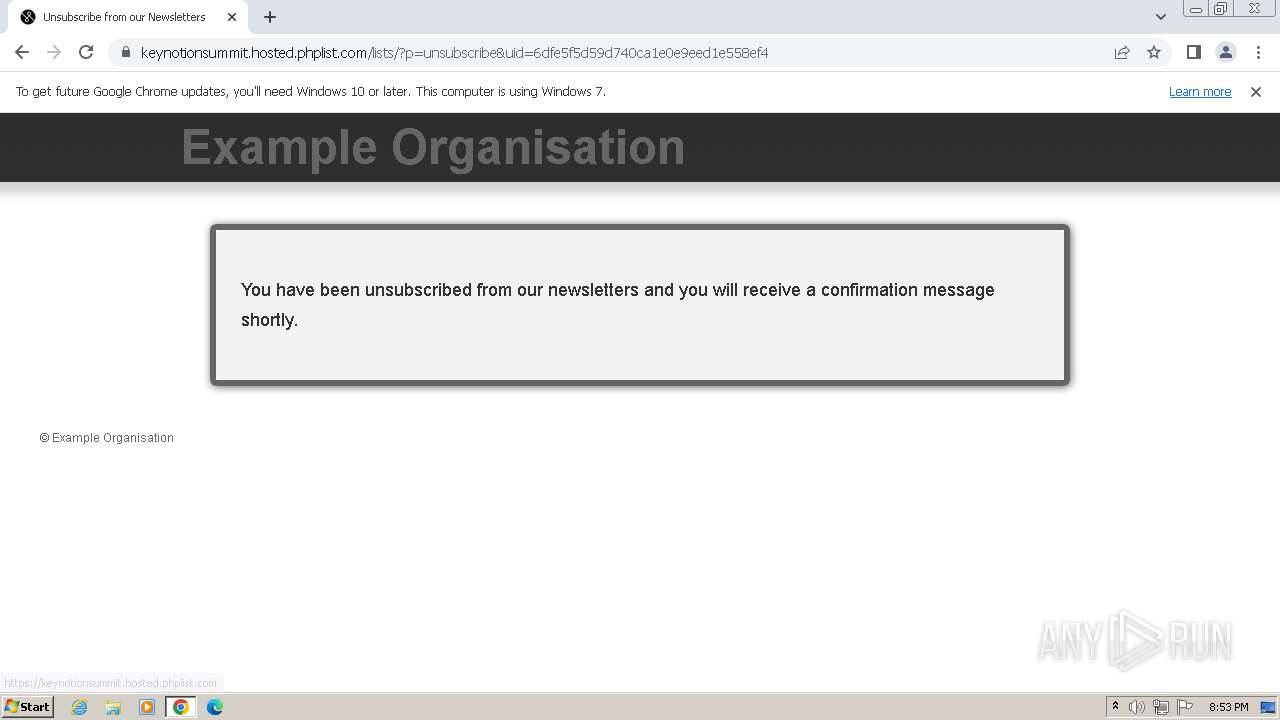The image size is (1280, 720).
Task: Show hidden system tray icons
Action: click(x=1115, y=707)
